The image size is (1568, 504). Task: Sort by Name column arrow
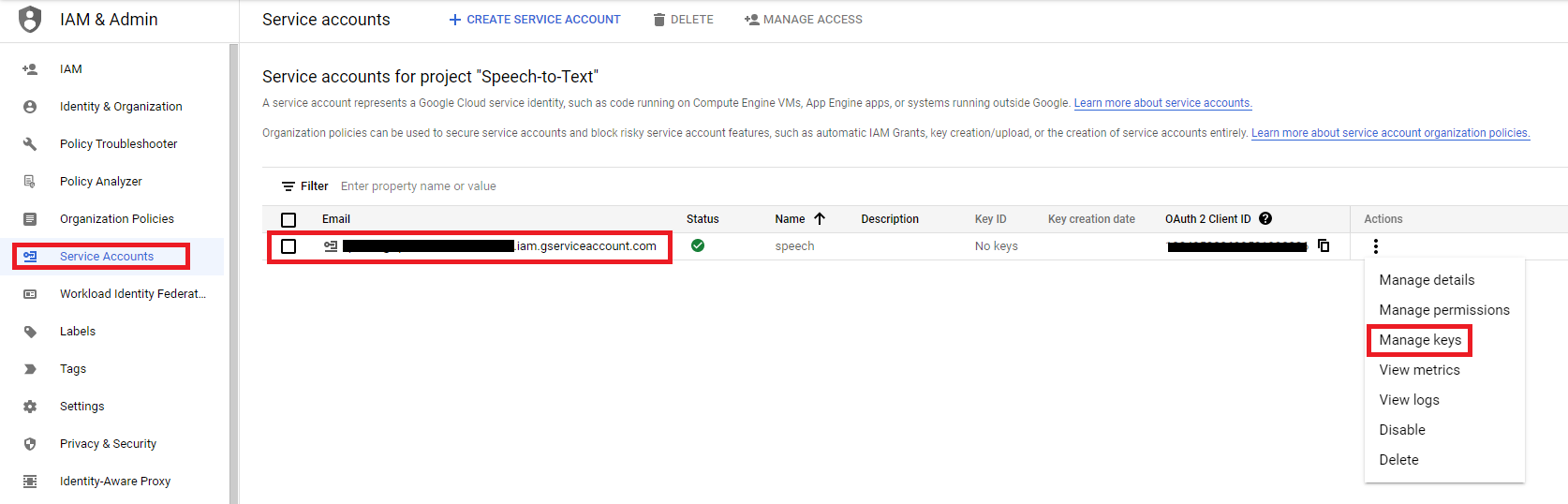tap(820, 219)
